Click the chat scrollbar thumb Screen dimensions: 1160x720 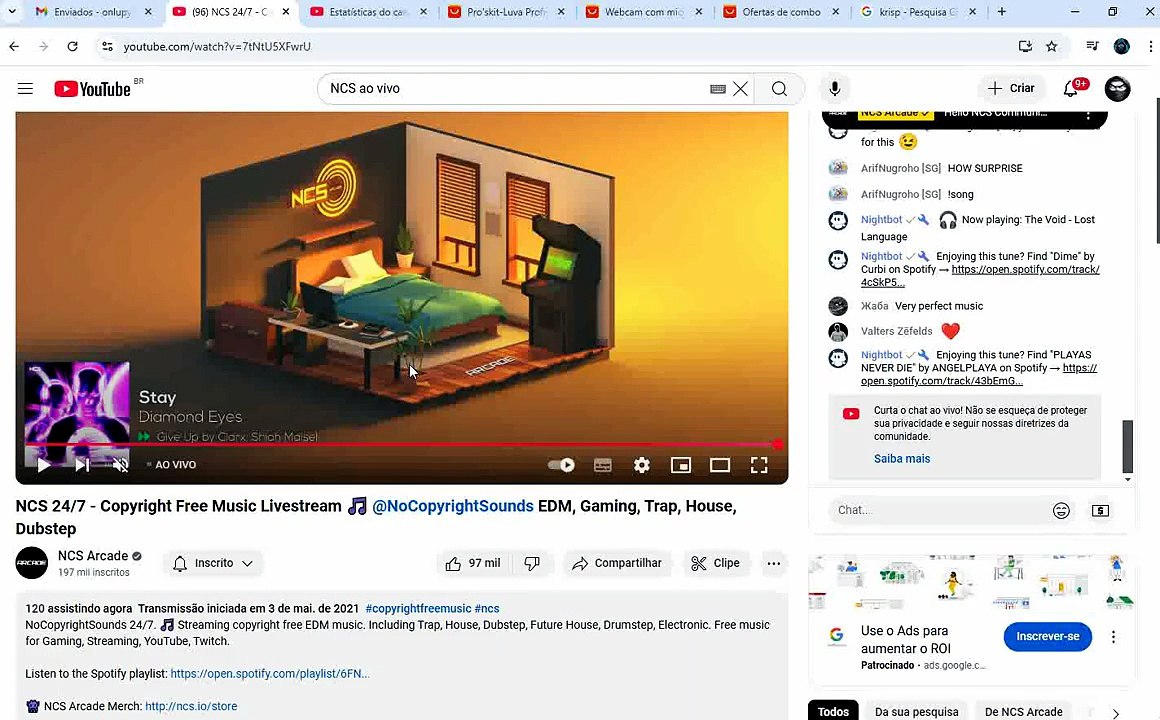coord(1127,446)
